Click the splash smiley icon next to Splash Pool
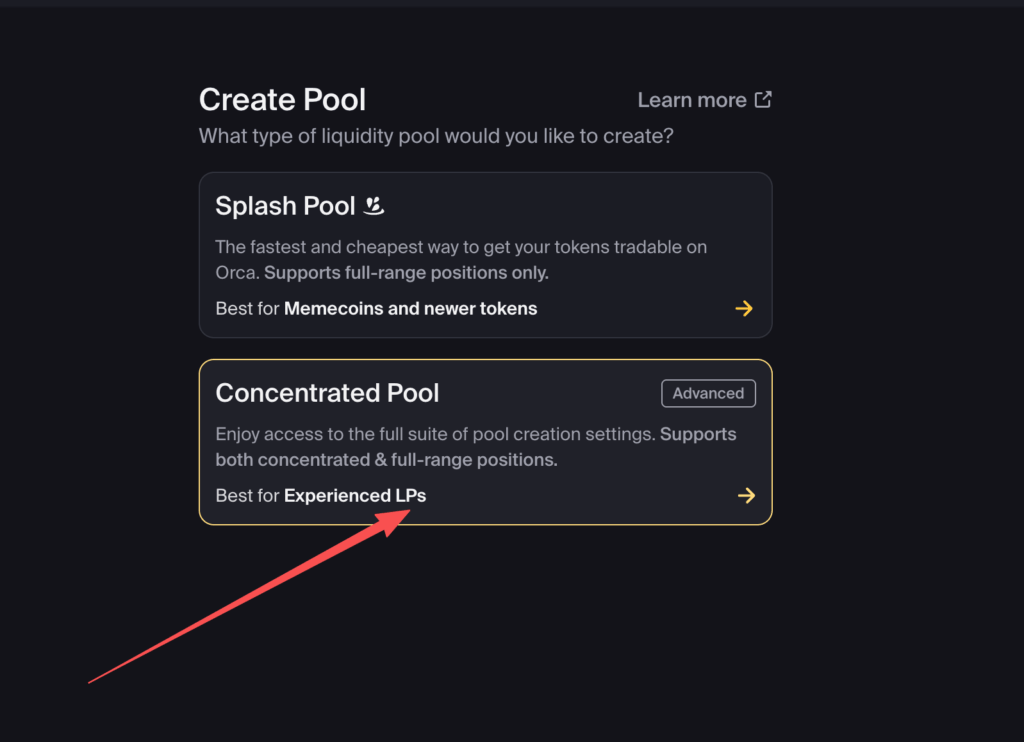 tap(374, 206)
